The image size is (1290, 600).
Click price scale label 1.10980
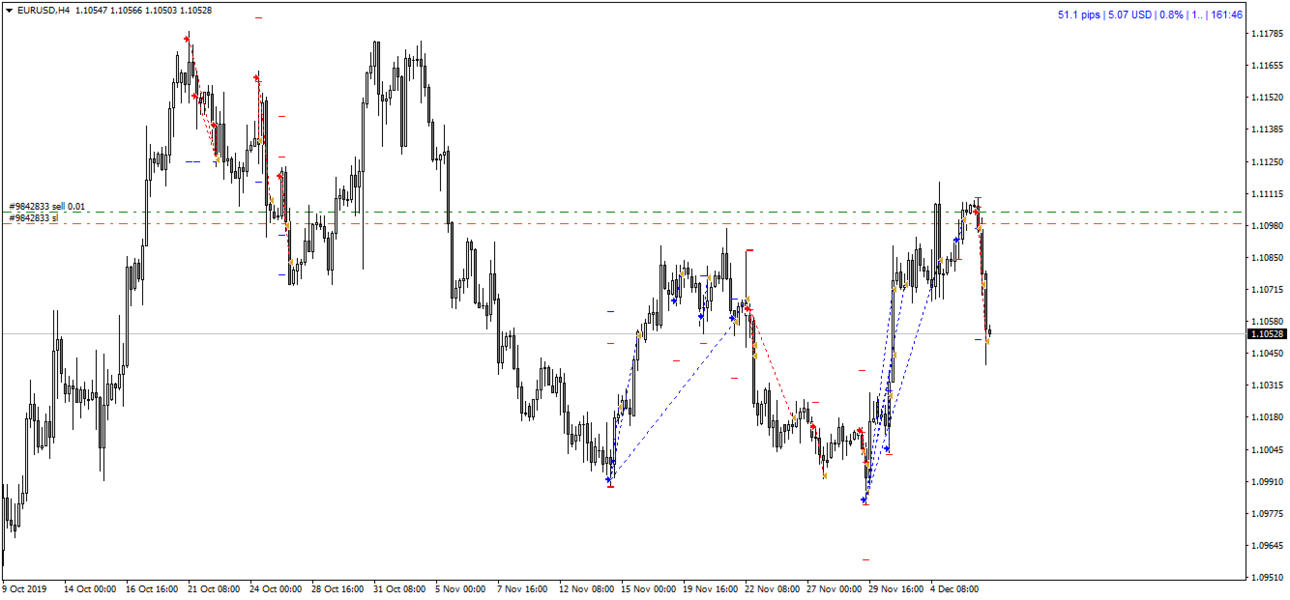[1266, 225]
